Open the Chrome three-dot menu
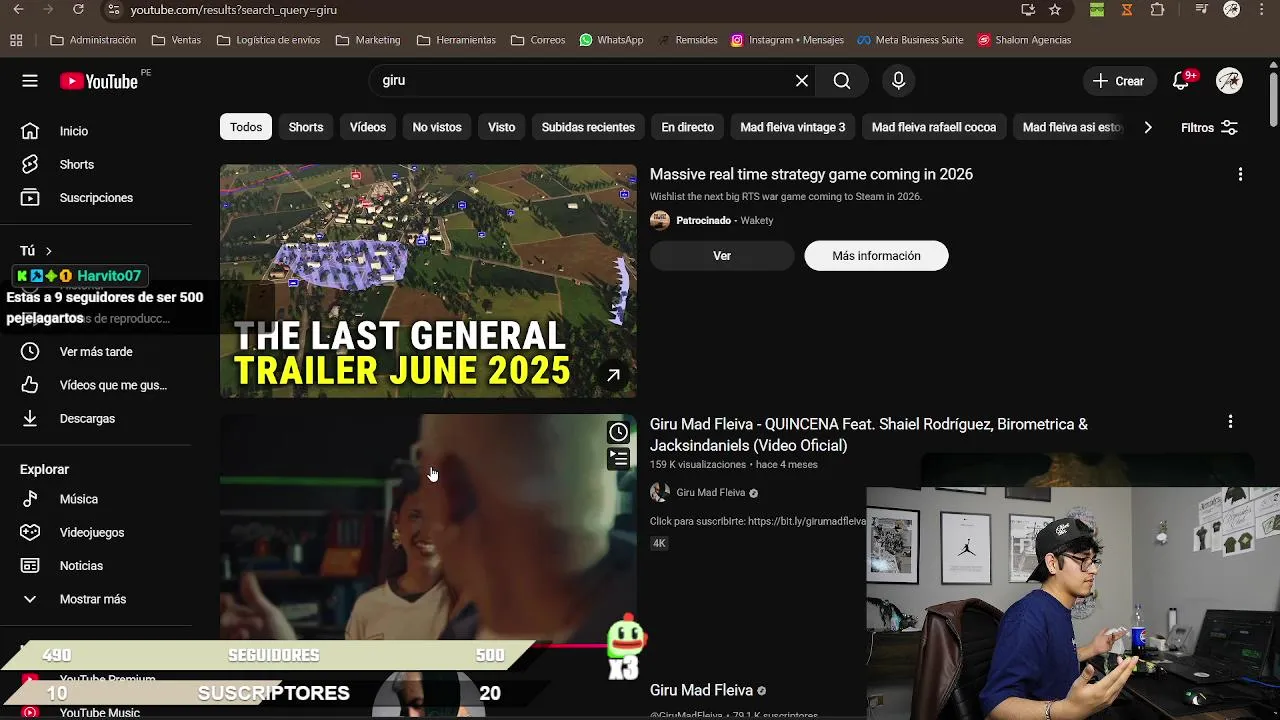 (1262, 10)
